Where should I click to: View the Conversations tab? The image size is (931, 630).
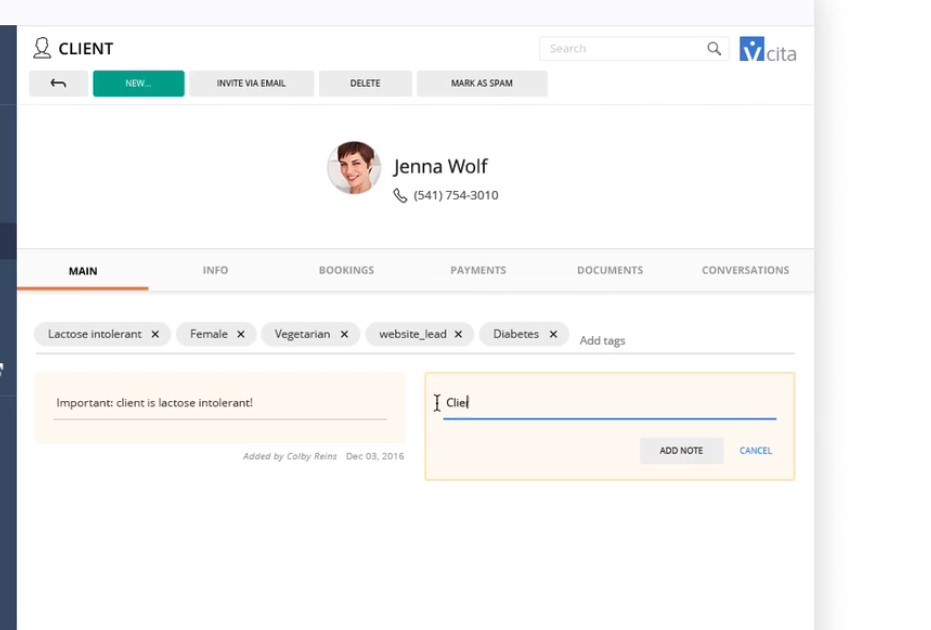coord(745,270)
